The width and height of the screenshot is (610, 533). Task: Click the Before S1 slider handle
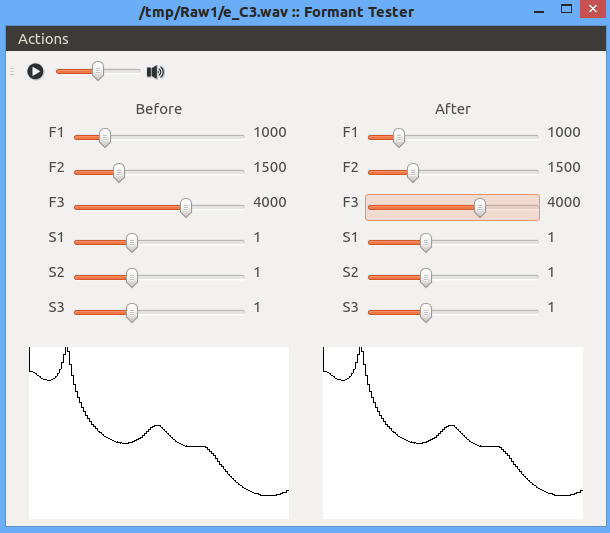(x=132, y=242)
